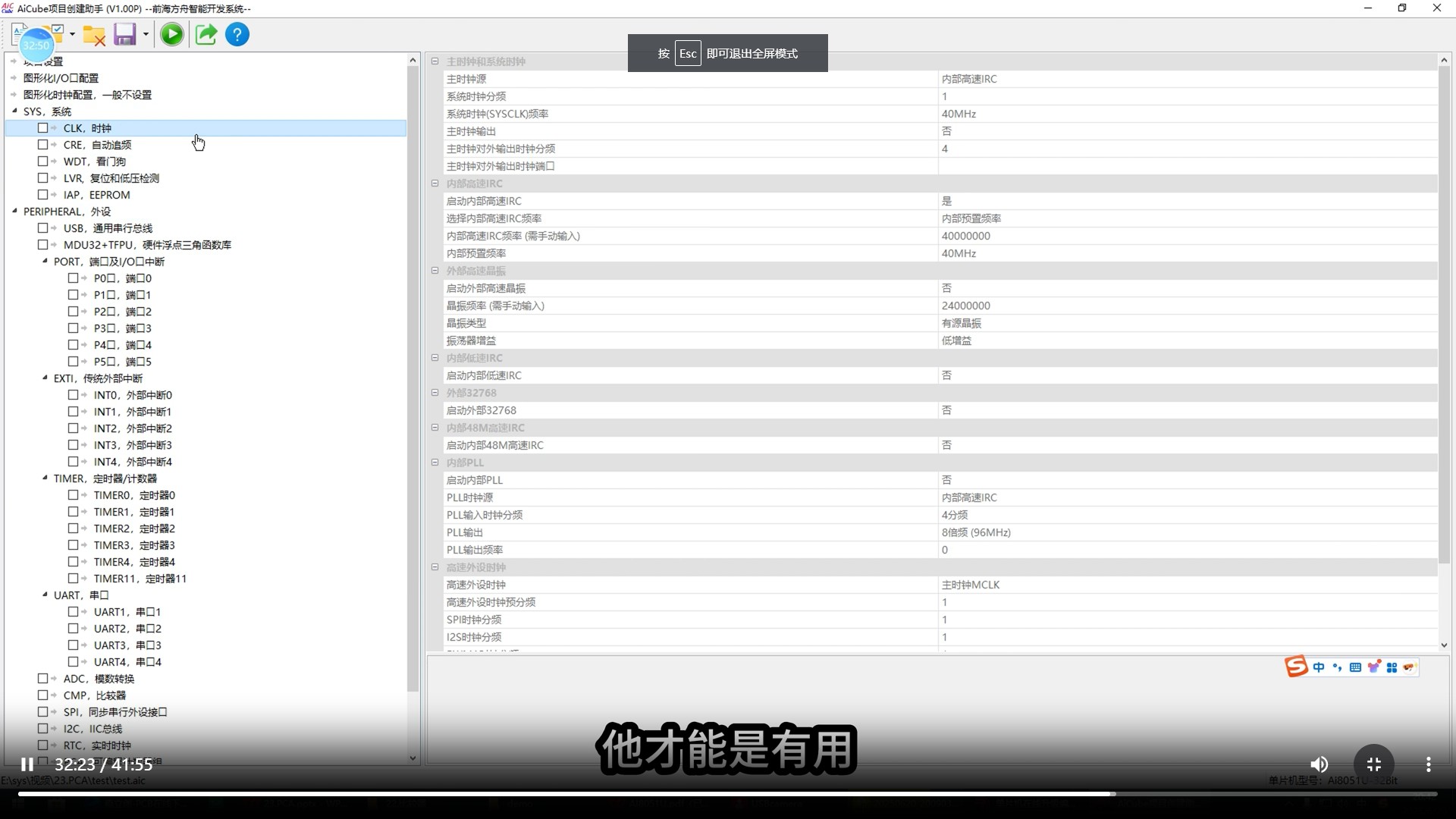Check the UART1 serial port checkbox
Image resolution: width=1456 pixels, height=819 pixels.
pos(74,612)
